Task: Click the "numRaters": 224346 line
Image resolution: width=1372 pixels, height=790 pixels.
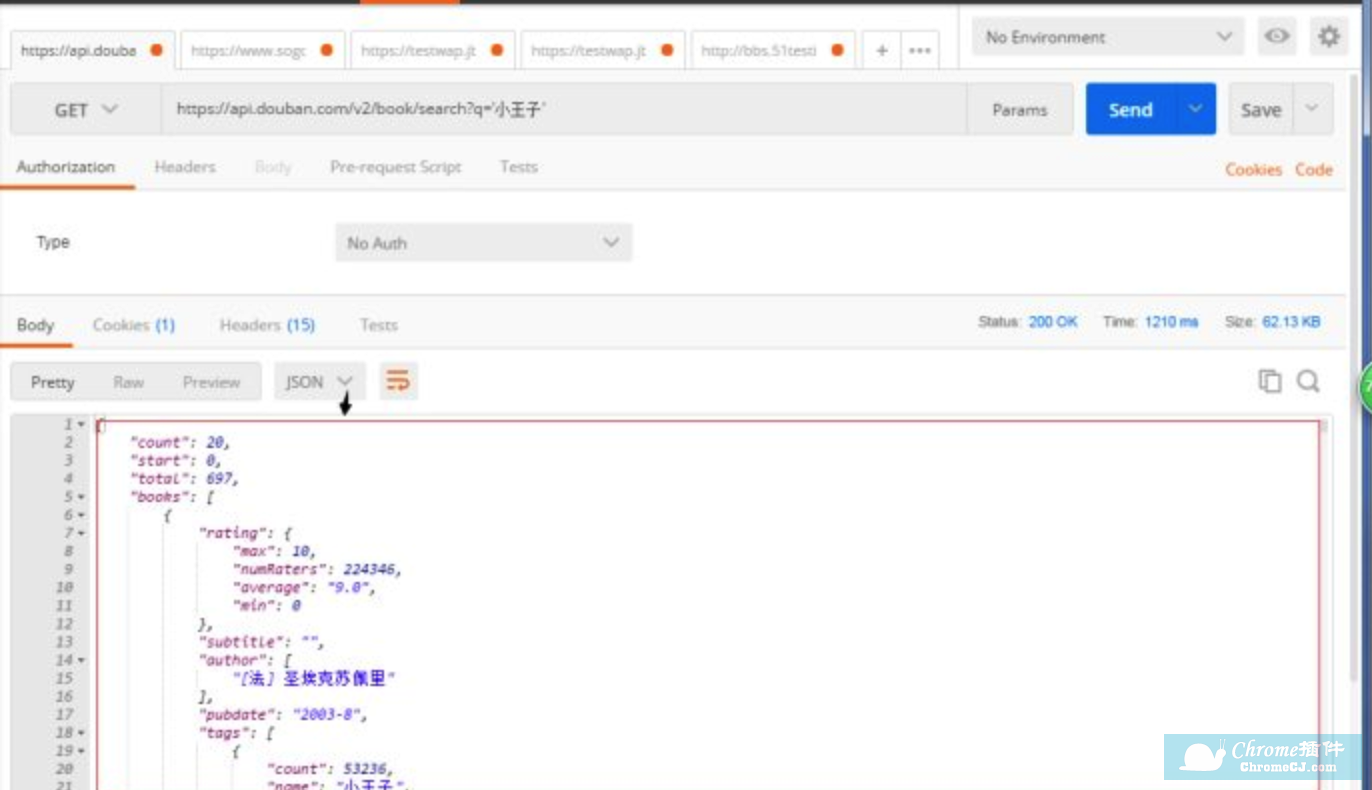Action: (317, 569)
